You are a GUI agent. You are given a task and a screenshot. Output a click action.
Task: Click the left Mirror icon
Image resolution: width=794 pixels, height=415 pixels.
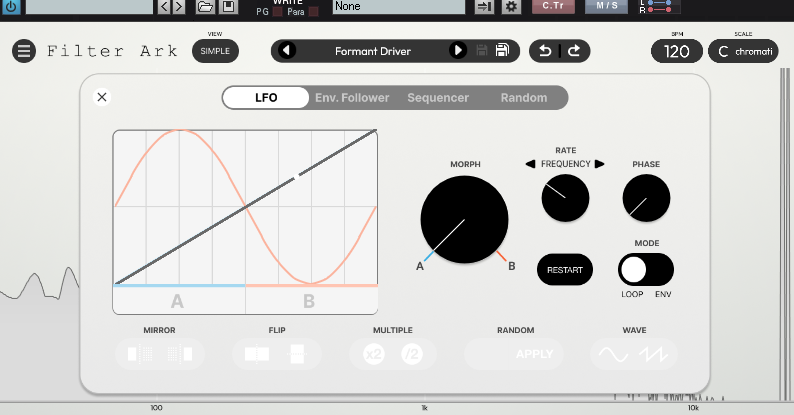pos(140,355)
